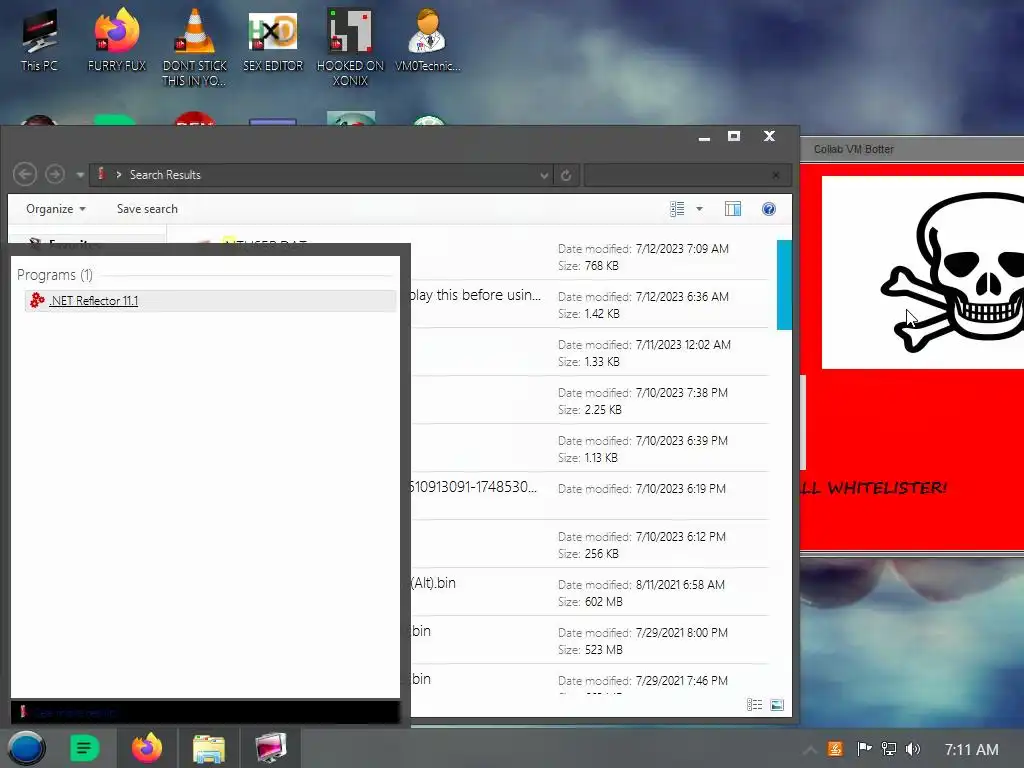The height and width of the screenshot is (768, 1024).
Task: Click the Search Results breadcrumb
Action: (x=165, y=174)
